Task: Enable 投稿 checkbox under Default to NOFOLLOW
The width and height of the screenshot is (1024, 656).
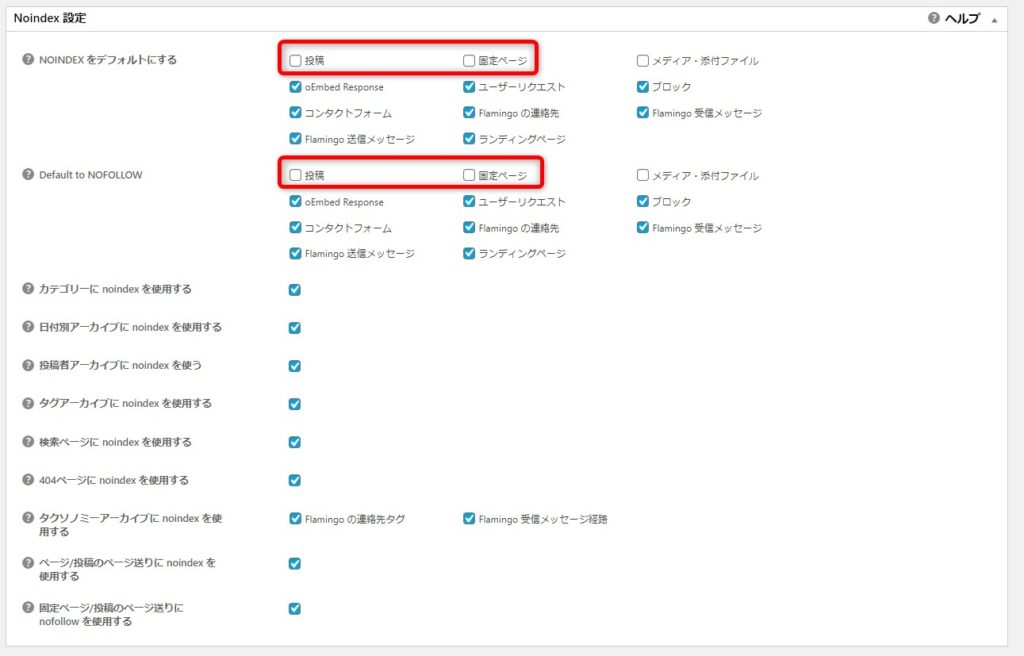Action: tap(295, 175)
